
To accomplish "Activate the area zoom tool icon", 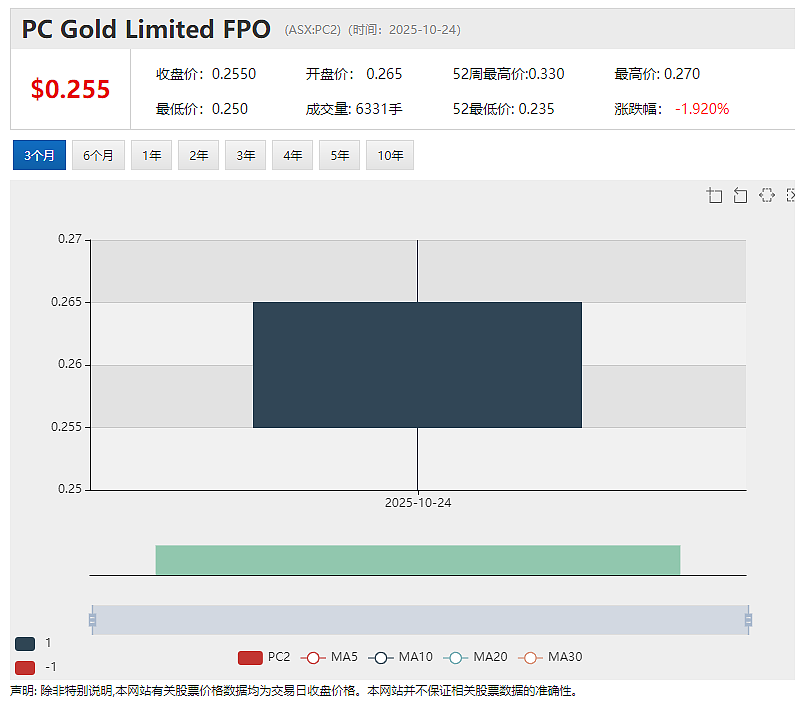I will (x=714, y=195).
